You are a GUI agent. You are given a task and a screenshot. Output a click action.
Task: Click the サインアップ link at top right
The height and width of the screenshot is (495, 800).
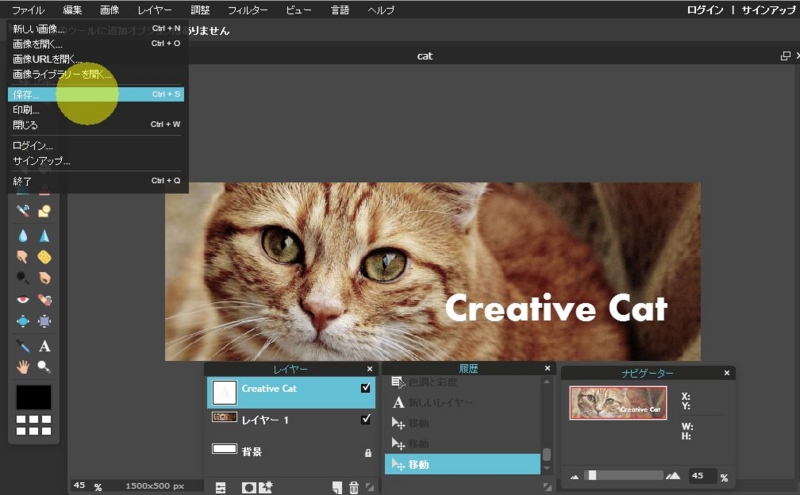coord(769,10)
